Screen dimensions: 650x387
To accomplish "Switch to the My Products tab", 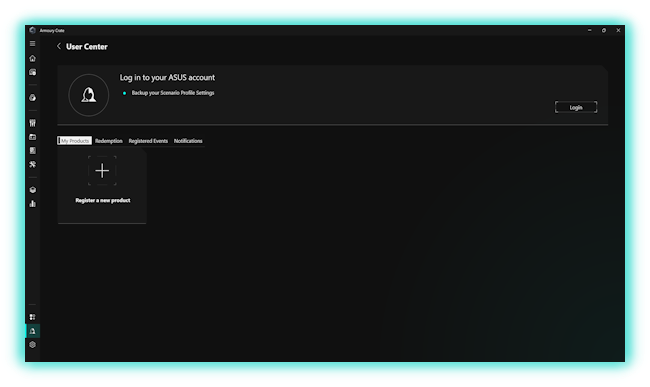I will [x=75, y=141].
